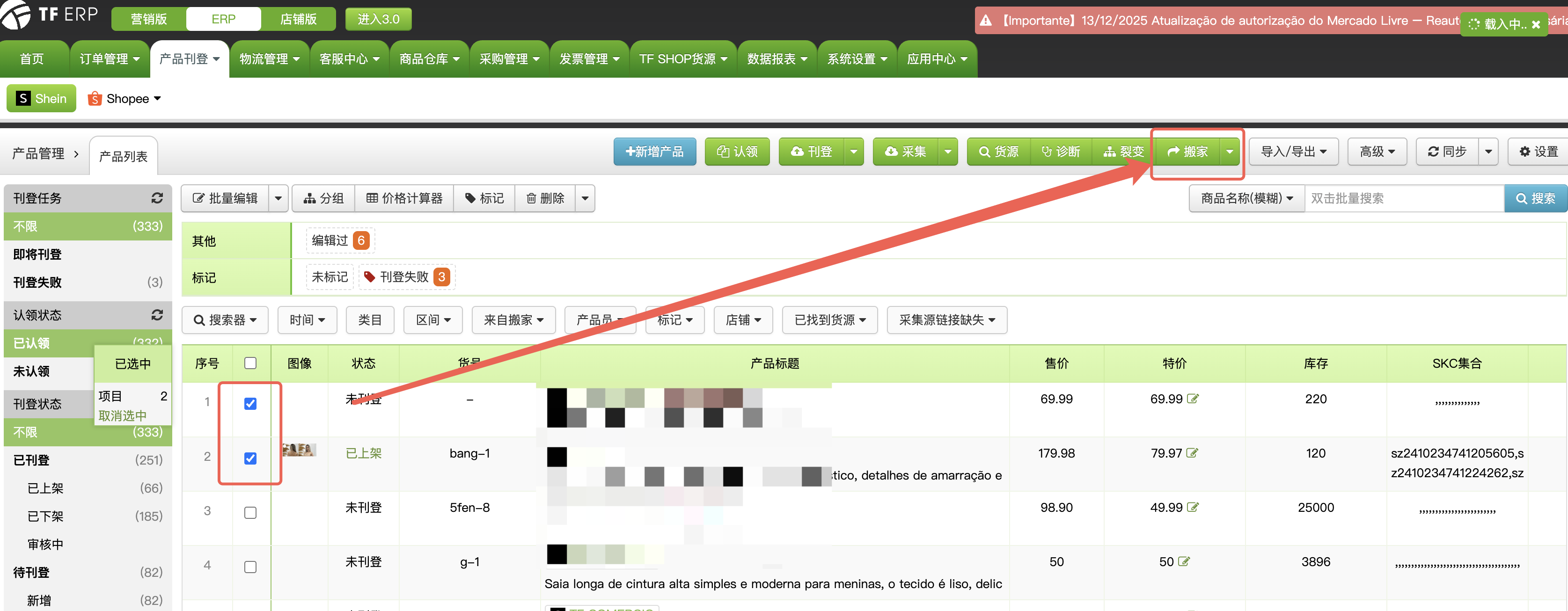This screenshot has width=1568, height=611.
Task: Open the 价格计算器 price calculator
Action: click(405, 198)
